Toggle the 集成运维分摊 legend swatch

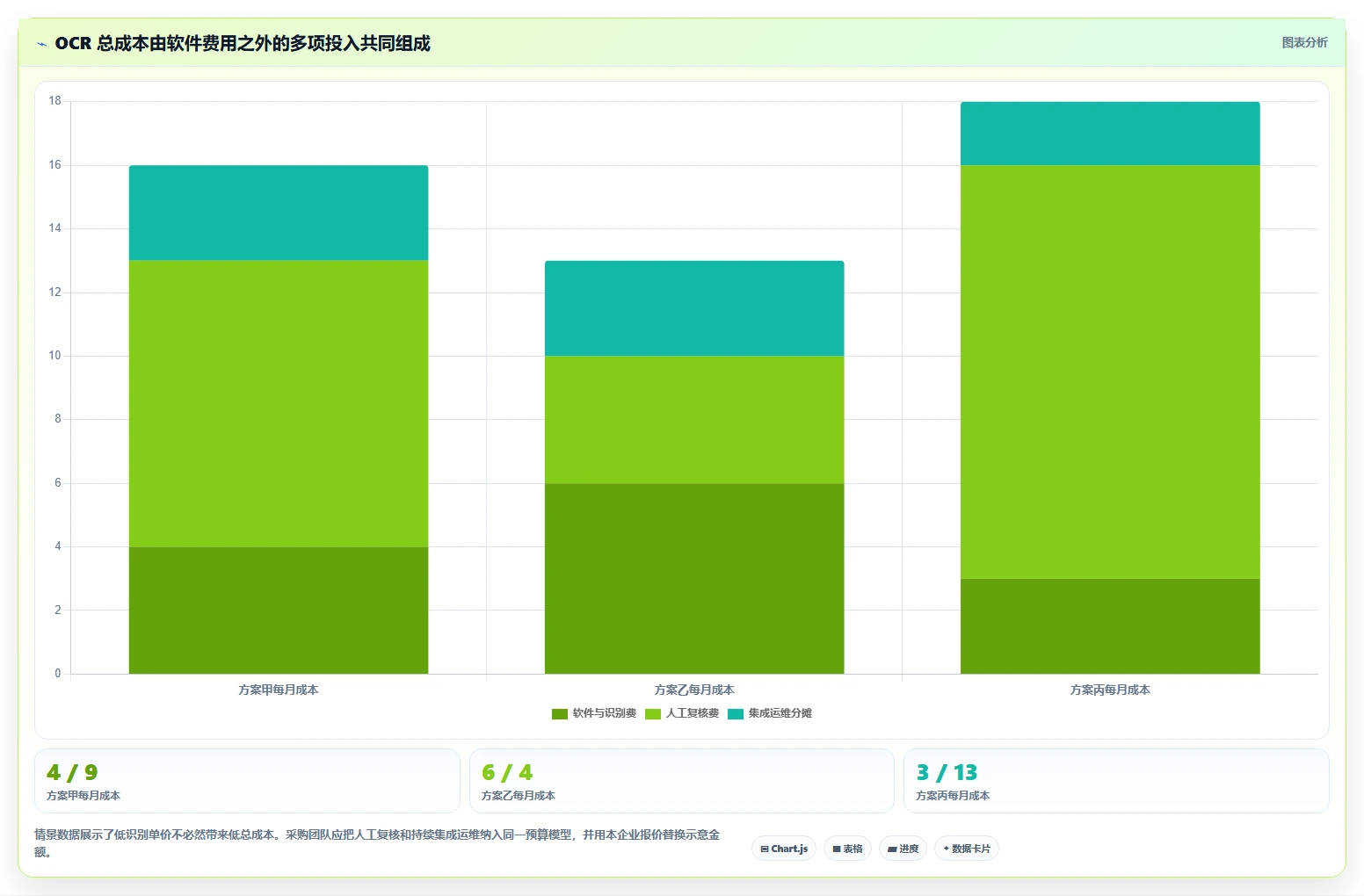pyautogui.click(x=736, y=713)
